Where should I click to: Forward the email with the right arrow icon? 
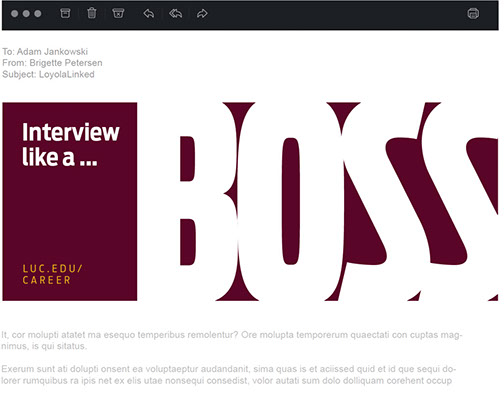202,14
